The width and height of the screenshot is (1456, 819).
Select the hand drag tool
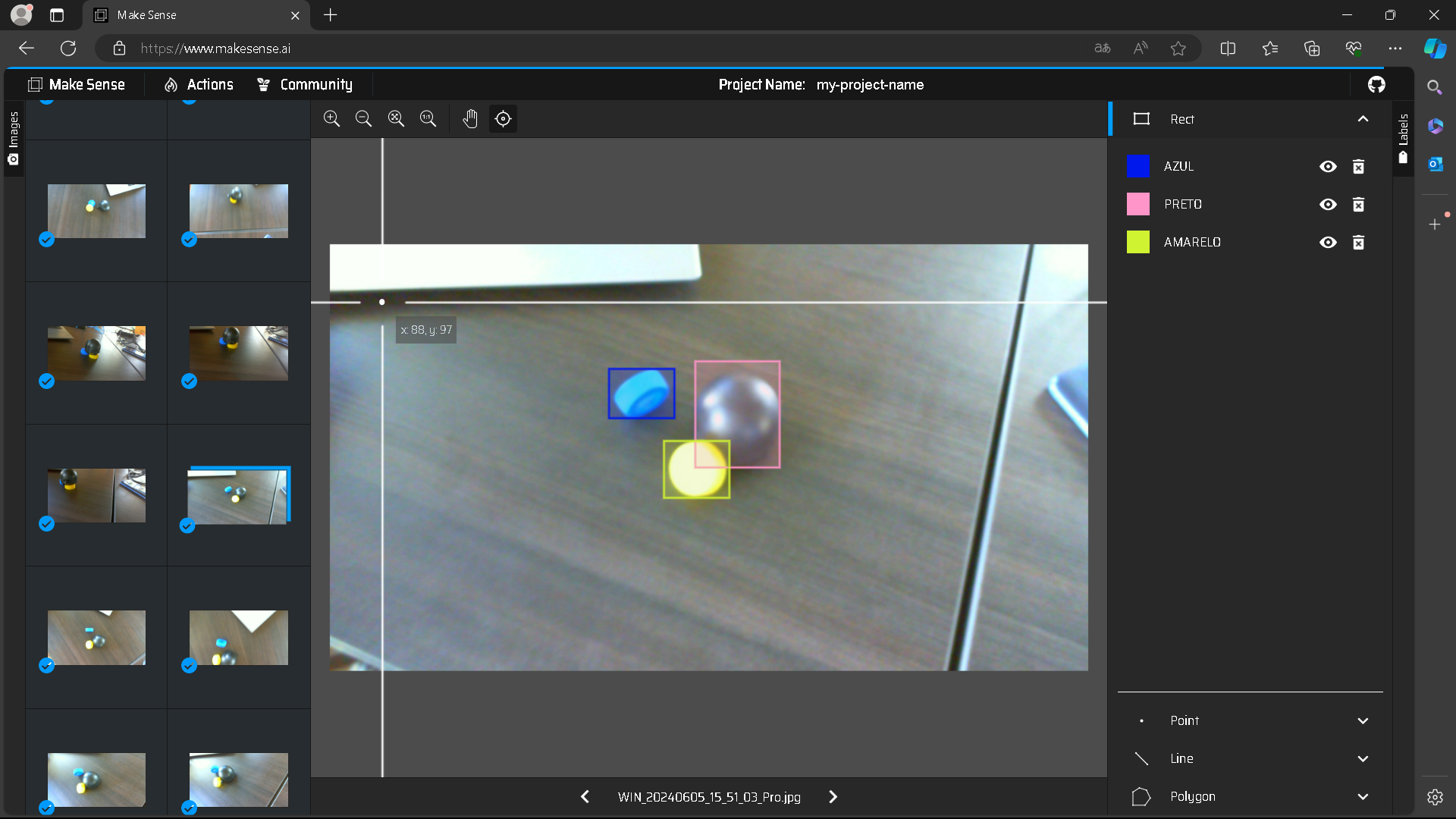[x=470, y=118]
